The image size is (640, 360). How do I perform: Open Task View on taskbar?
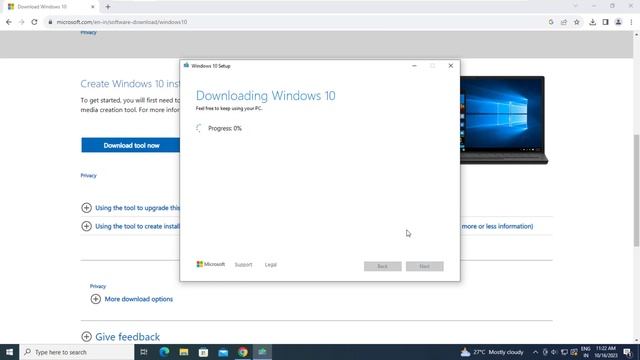tap(144, 352)
